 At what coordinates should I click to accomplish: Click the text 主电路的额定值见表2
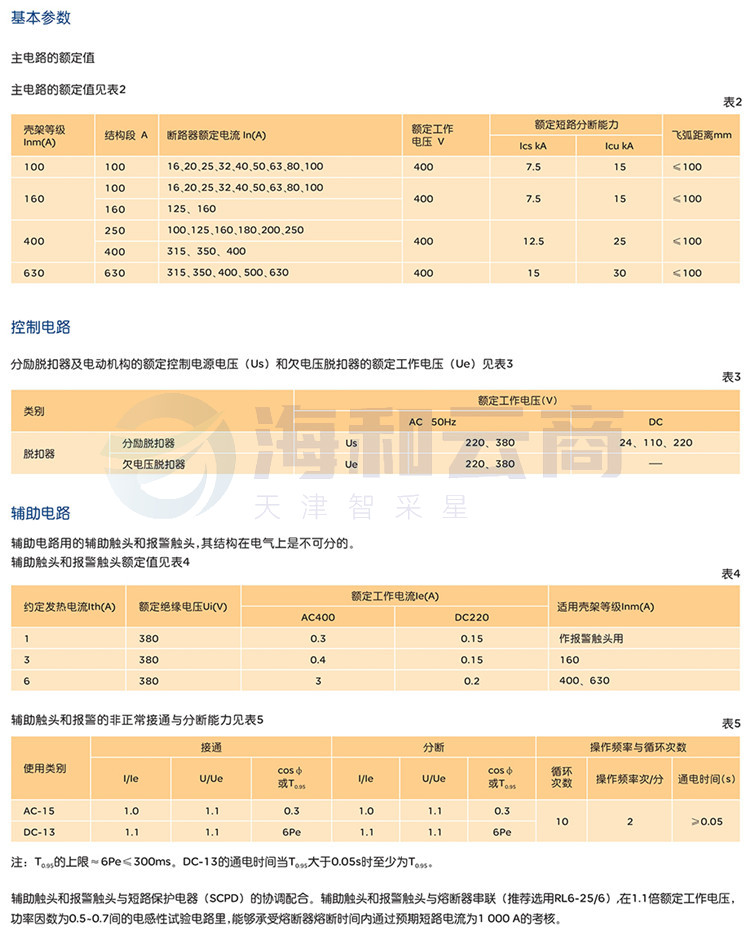click(x=68, y=90)
